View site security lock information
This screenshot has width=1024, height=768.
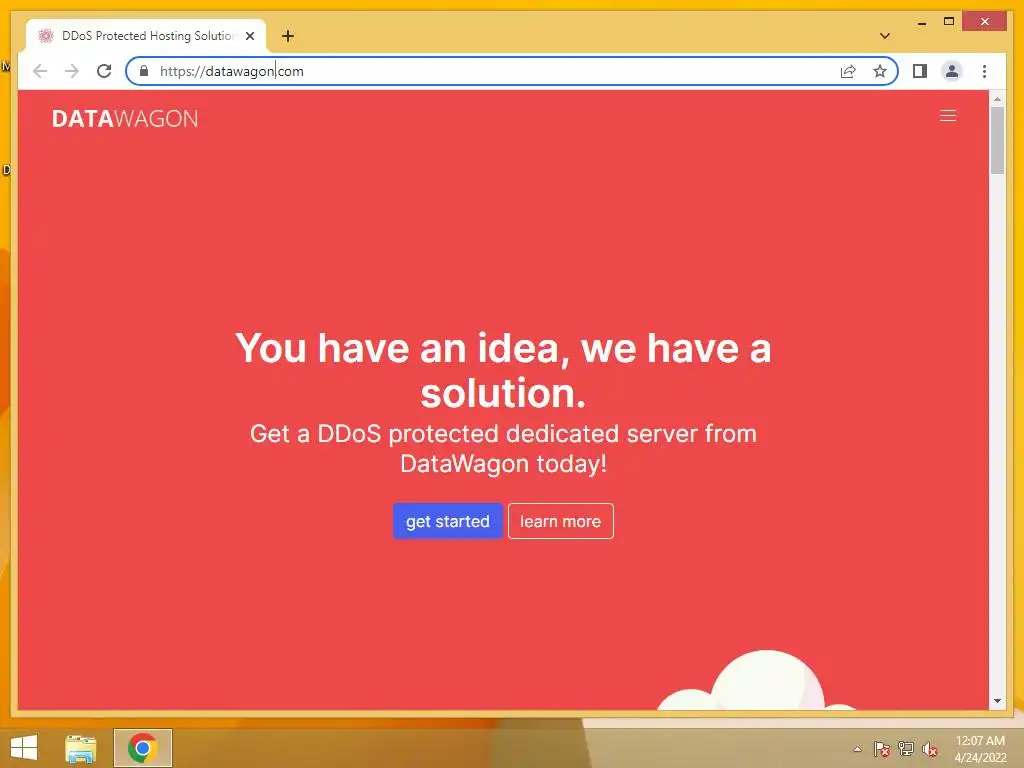144,71
